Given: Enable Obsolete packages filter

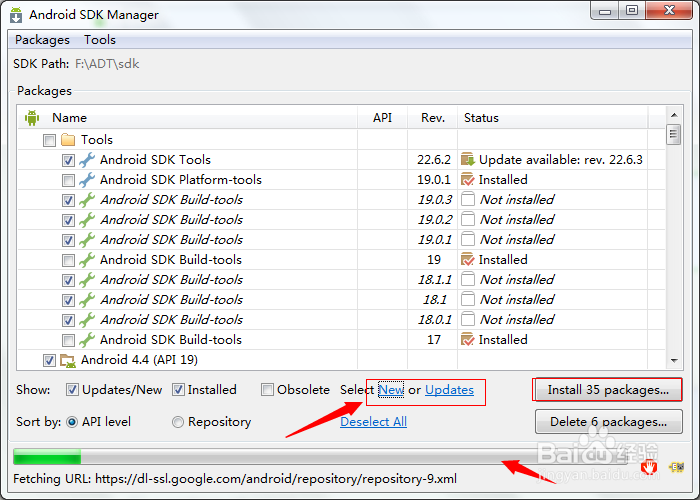Looking at the screenshot, I should pos(267,390).
